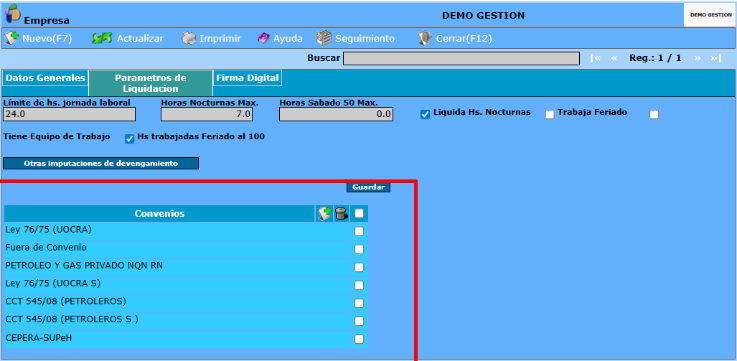This screenshot has width=737, height=361.
Task: Click the Ayuda label
Action: [288, 39]
